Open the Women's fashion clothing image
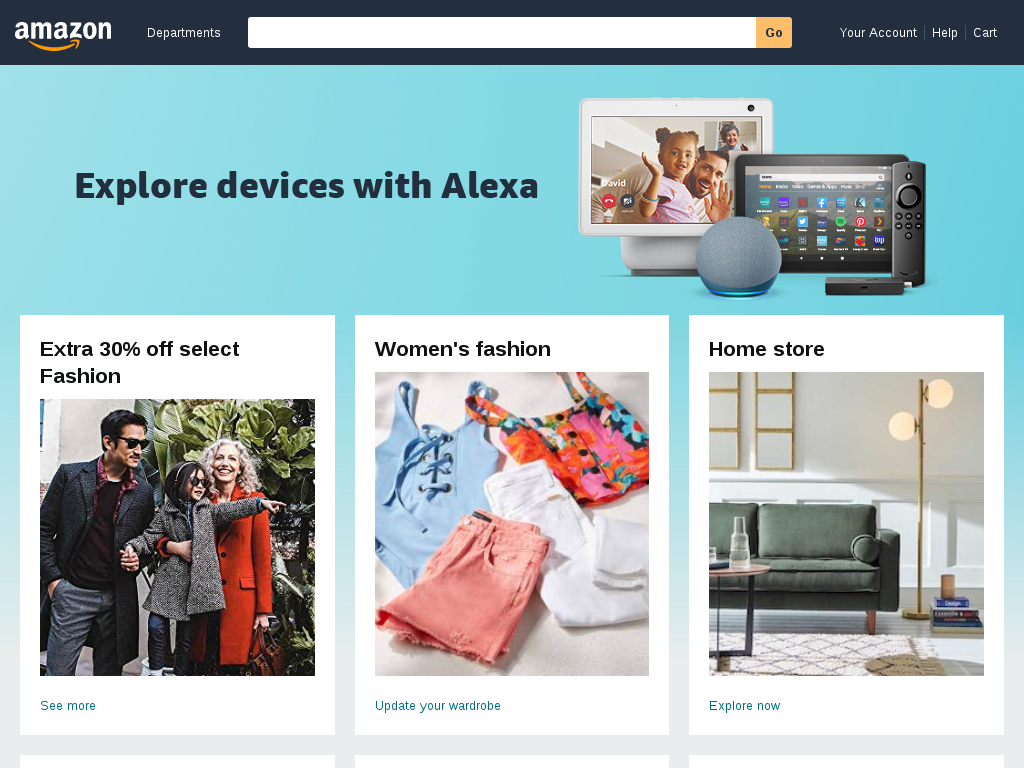The width and height of the screenshot is (1024, 768). click(x=512, y=524)
